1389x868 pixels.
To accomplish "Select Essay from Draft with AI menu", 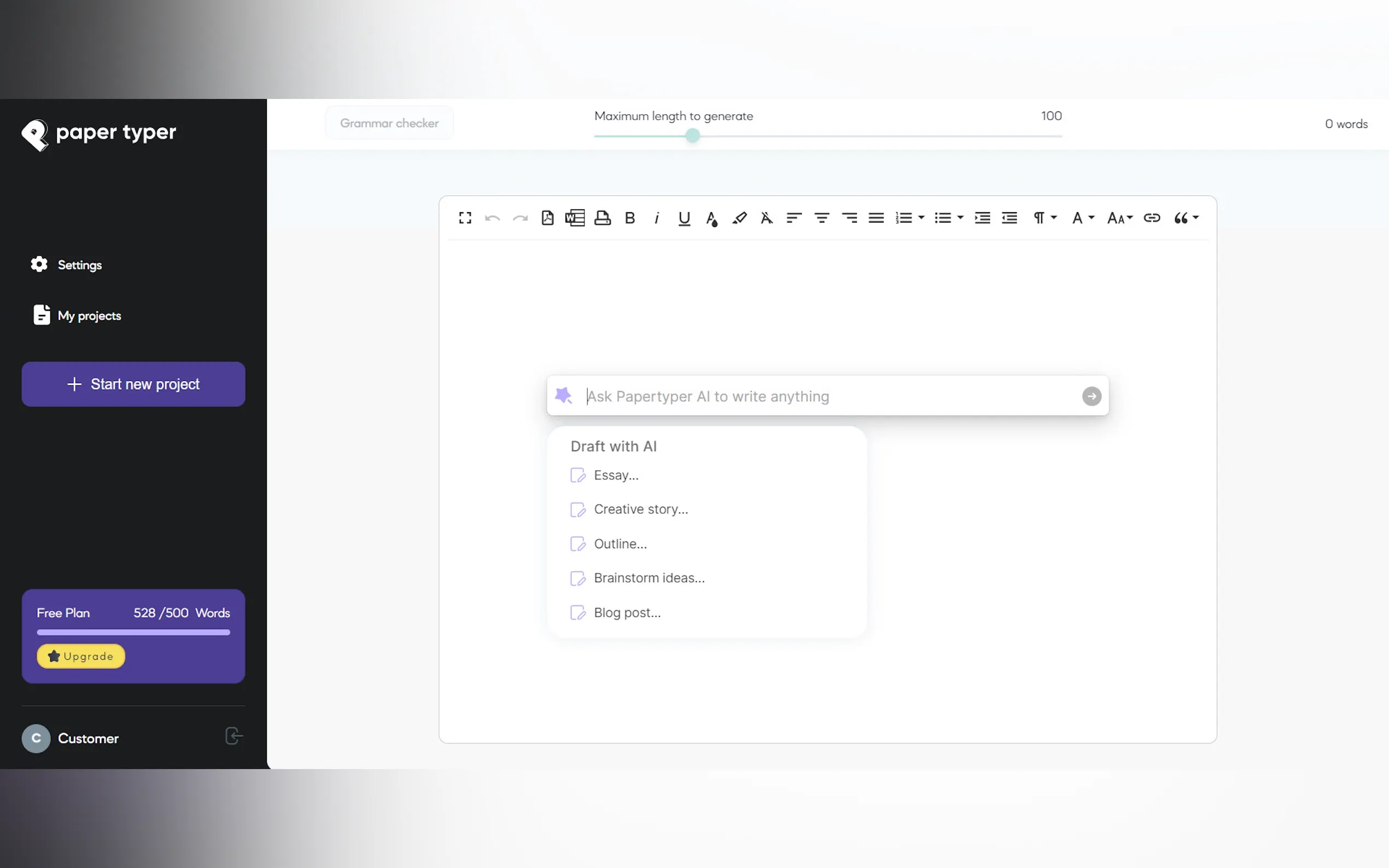I will pos(616,476).
